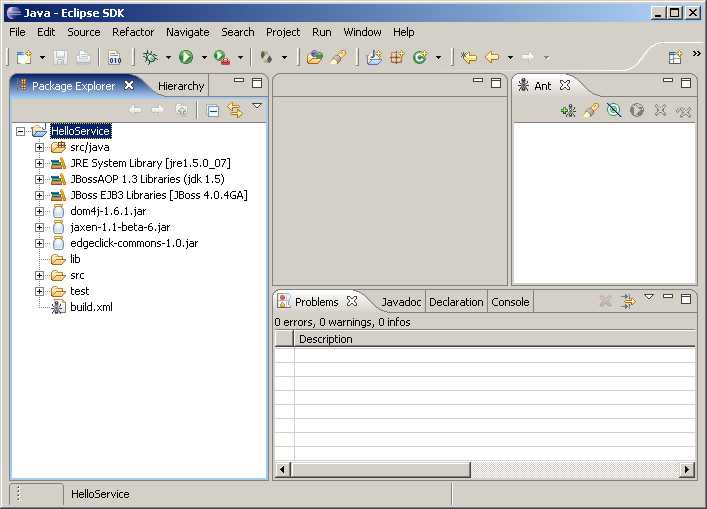Close the Problems view tab
707x509 pixels.
[352, 301]
